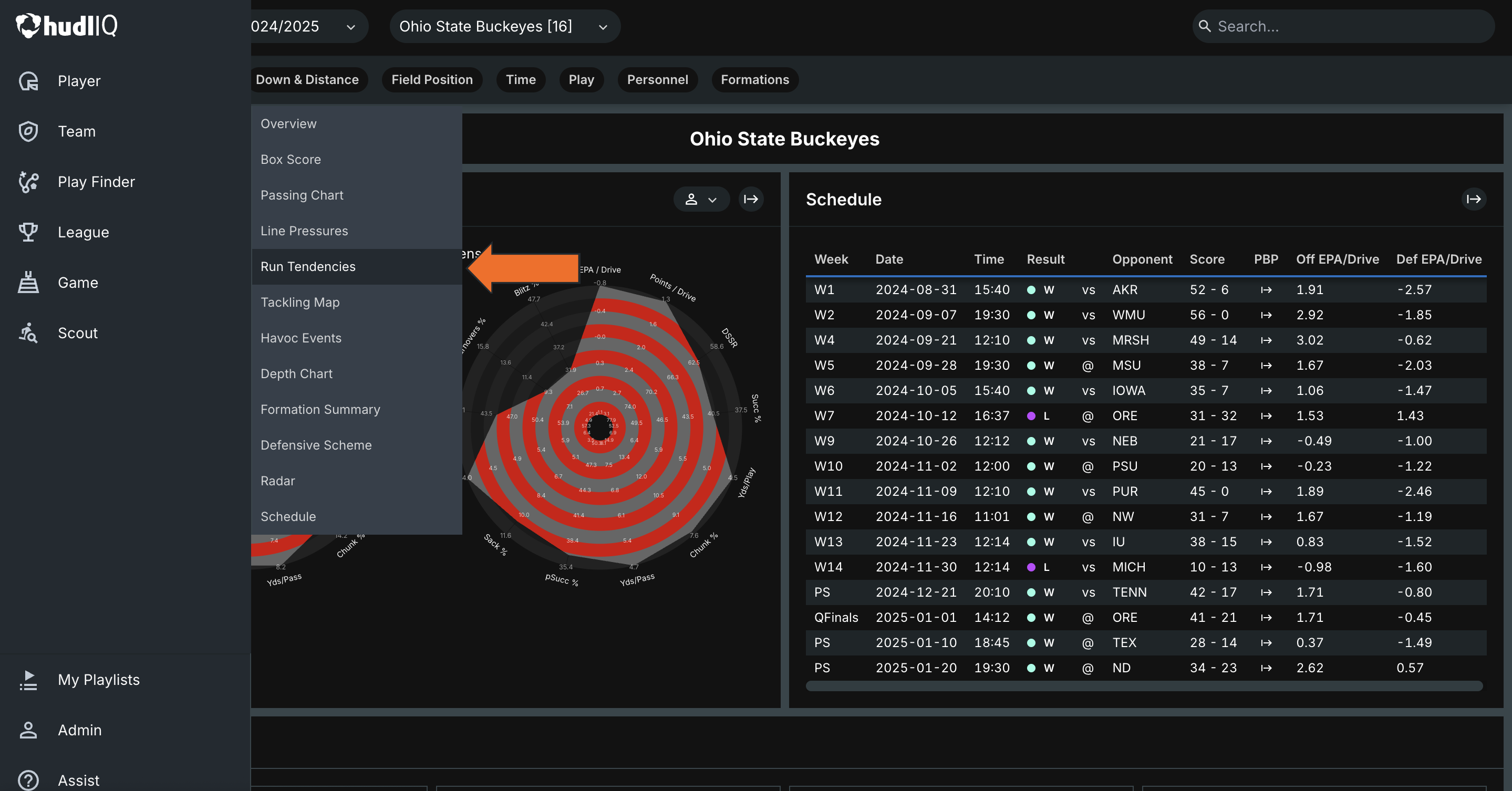Viewport: 1512px width, 791px height.
Task: Open Formation Summary from menu
Action: (357, 410)
